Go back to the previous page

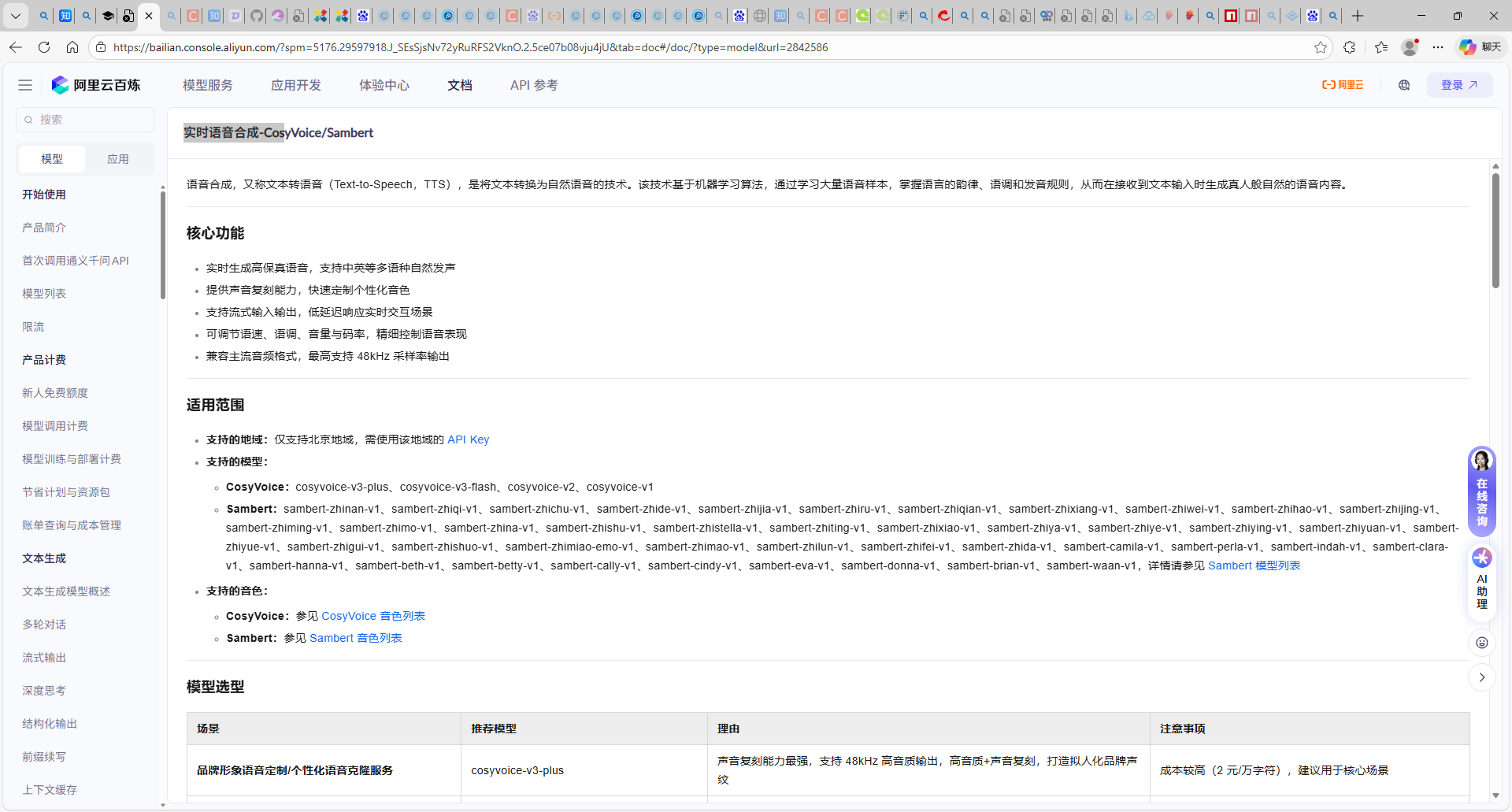pos(16,47)
